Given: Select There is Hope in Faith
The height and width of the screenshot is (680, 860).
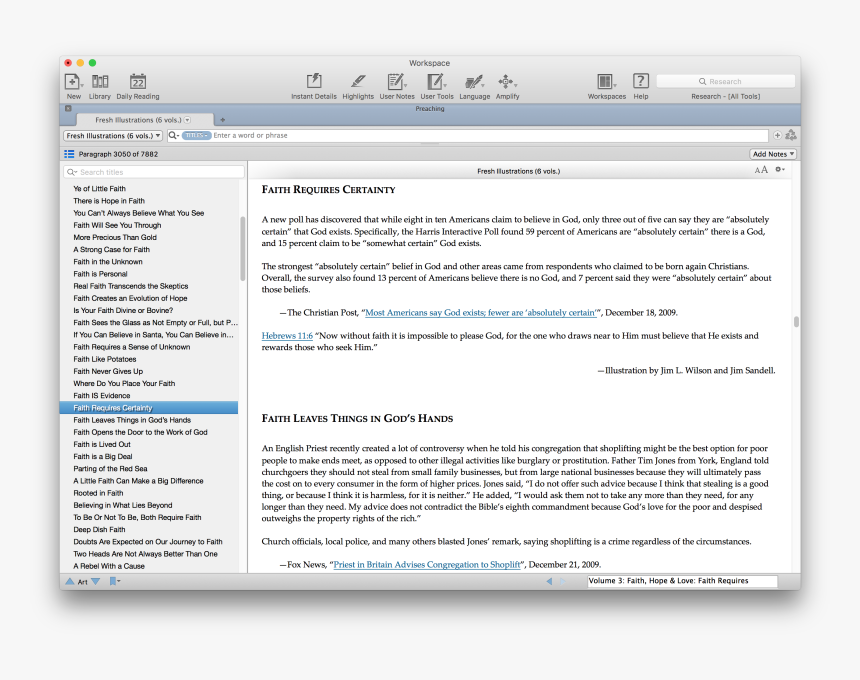Looking at the screenshot, I should coord(109,201).
